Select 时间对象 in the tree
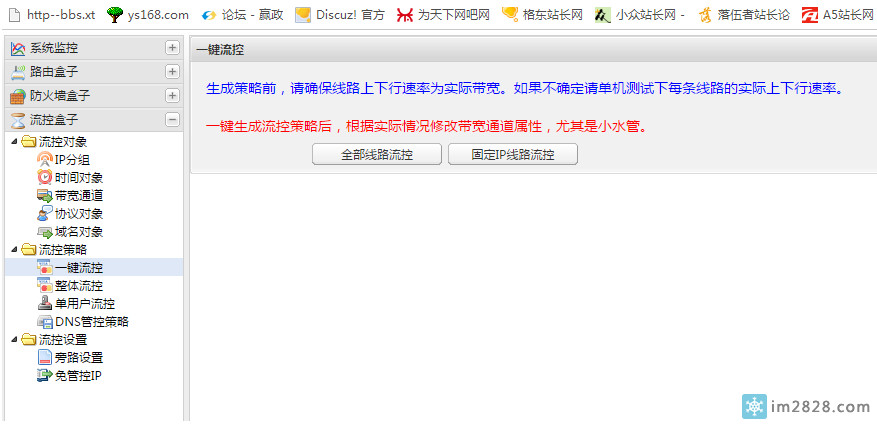The width and height of the screenshot is (877, 424). [79, 178]
